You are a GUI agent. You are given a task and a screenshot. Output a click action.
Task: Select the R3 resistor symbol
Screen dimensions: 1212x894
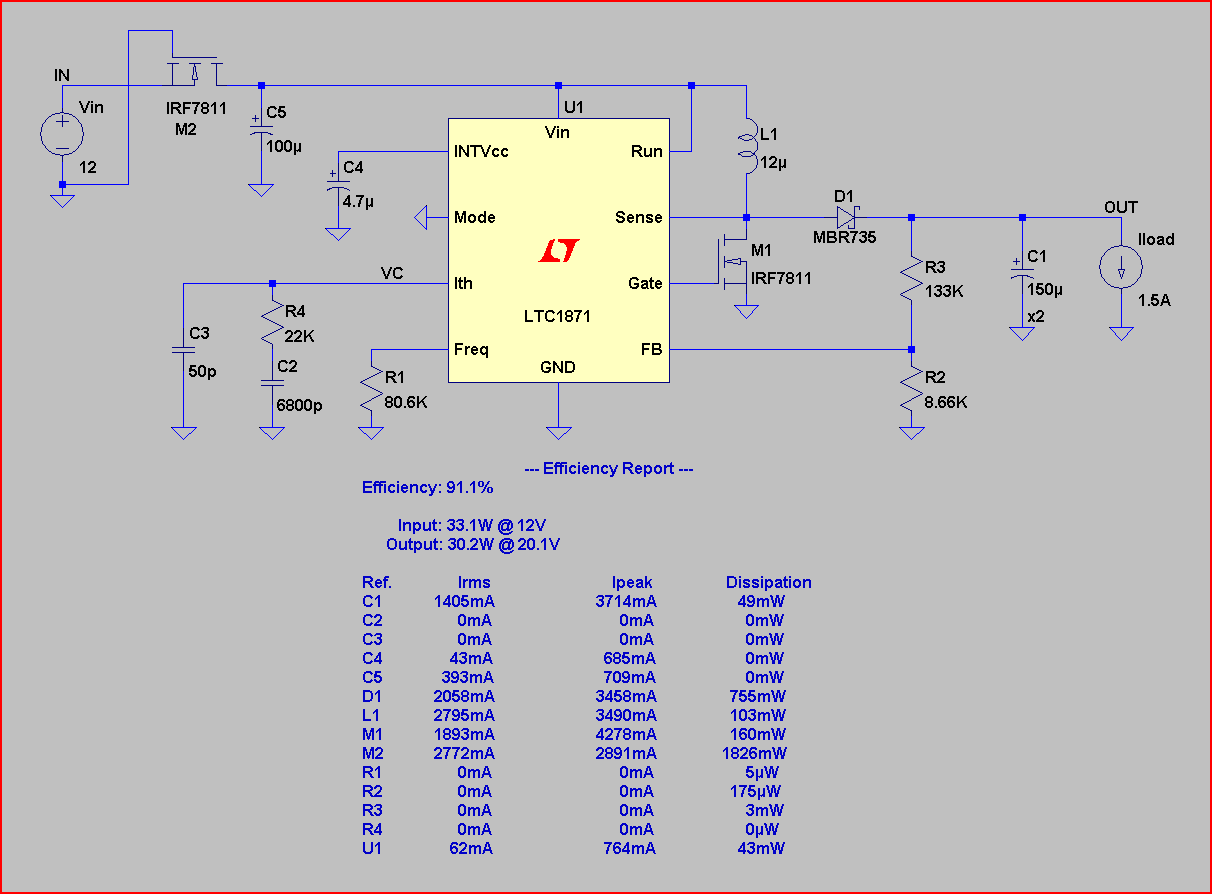[x=910, y=279]
